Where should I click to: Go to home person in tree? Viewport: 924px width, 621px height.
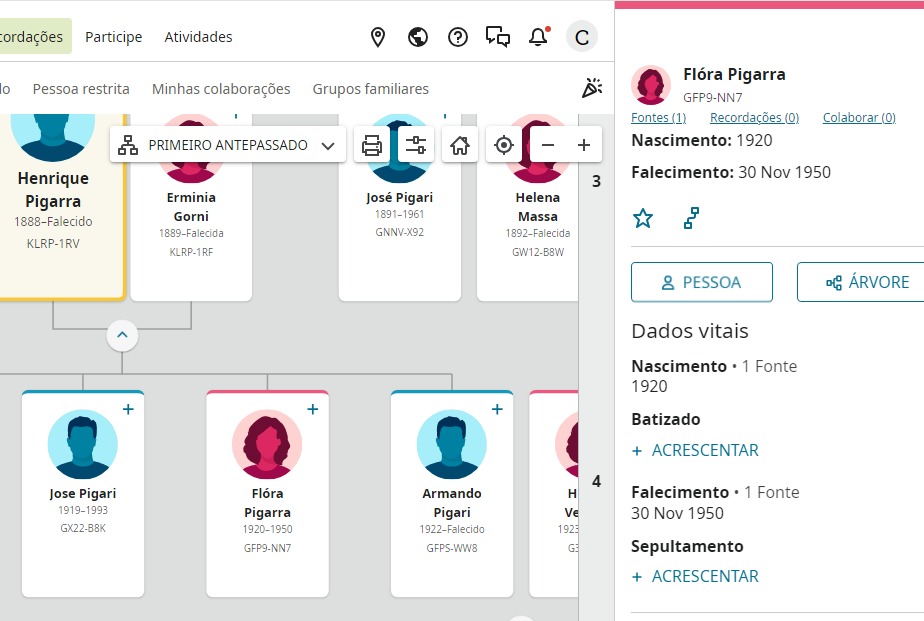click(x=460, y=145)
